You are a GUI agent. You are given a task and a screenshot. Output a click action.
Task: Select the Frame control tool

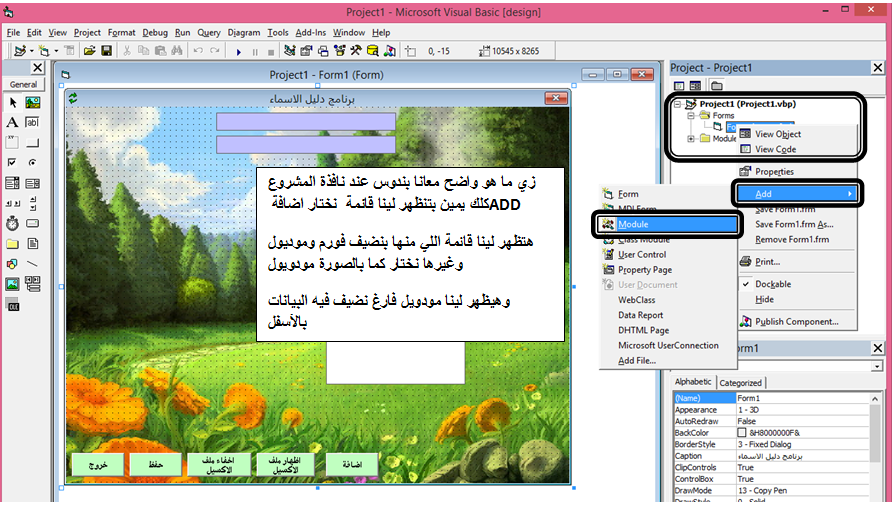pos(13,142)
